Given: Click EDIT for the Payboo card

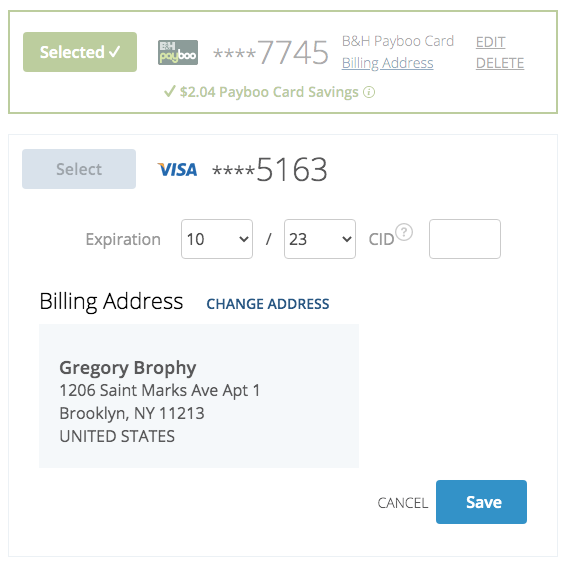Looking at the screenshot, I should click(x=490, y=42).
